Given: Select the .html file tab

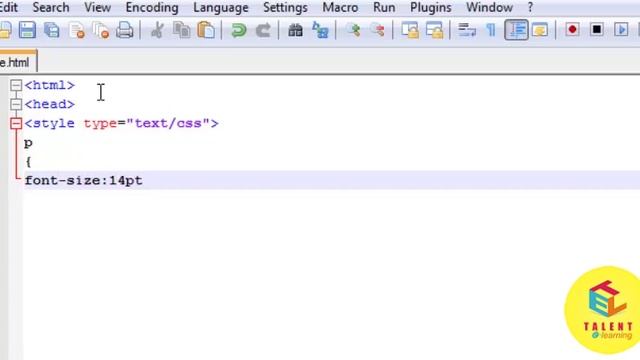Looking at the screenshot, I should point(17,62).
